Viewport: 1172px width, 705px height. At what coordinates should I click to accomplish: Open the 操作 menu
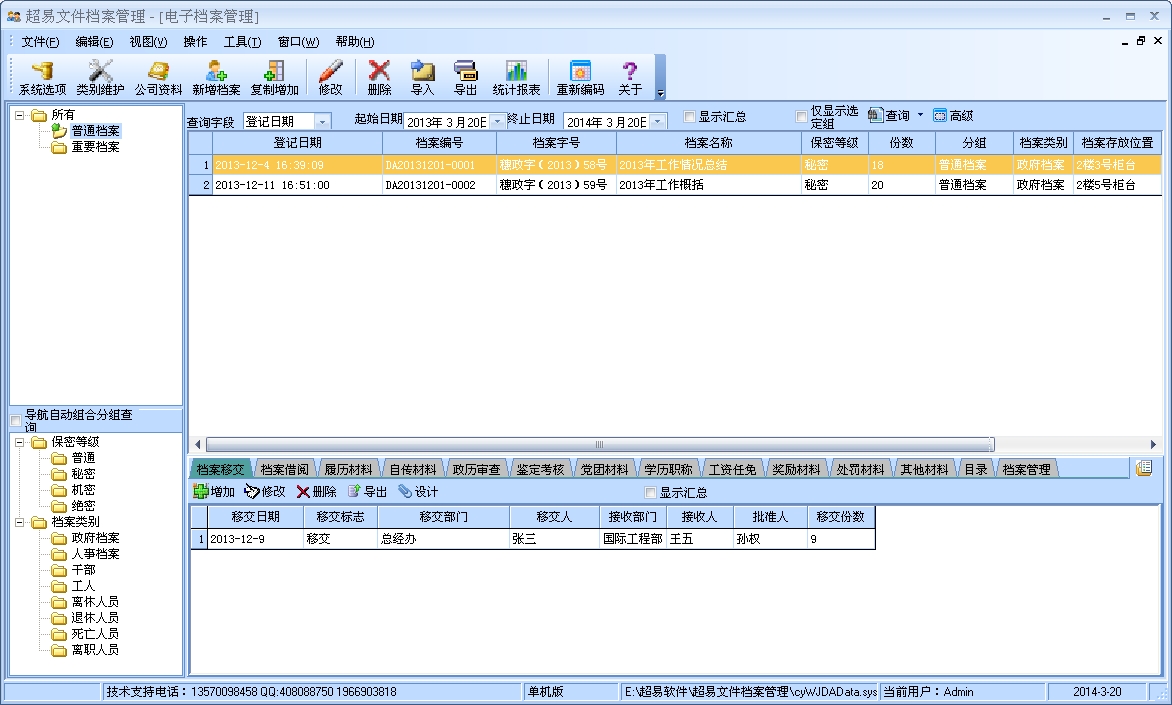195,42
